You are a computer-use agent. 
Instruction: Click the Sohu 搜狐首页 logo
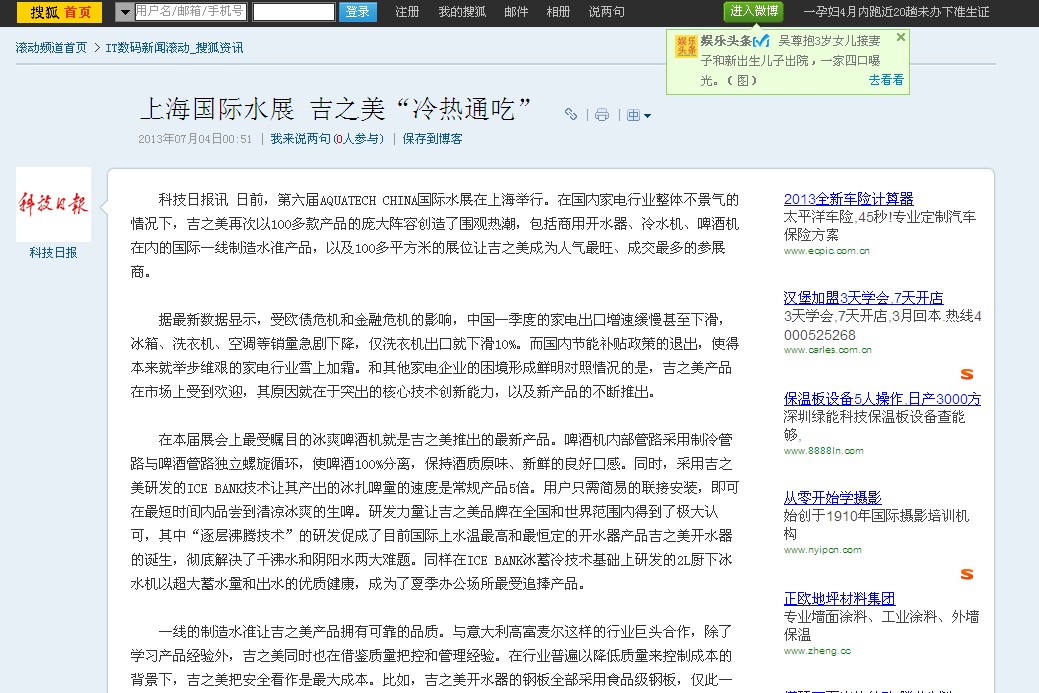point(59,12)
